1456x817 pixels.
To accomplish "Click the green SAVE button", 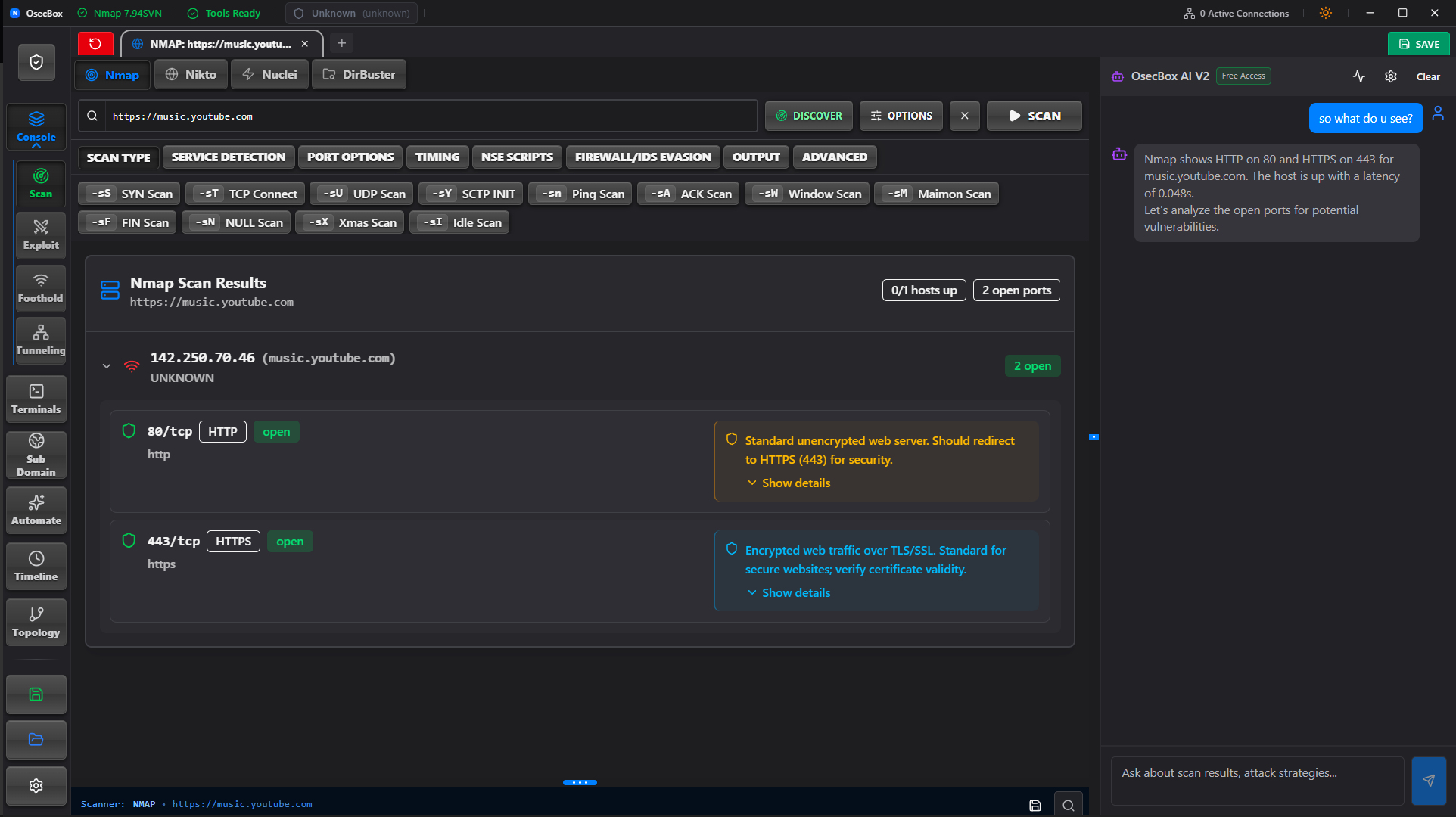I will [1419, 44].
